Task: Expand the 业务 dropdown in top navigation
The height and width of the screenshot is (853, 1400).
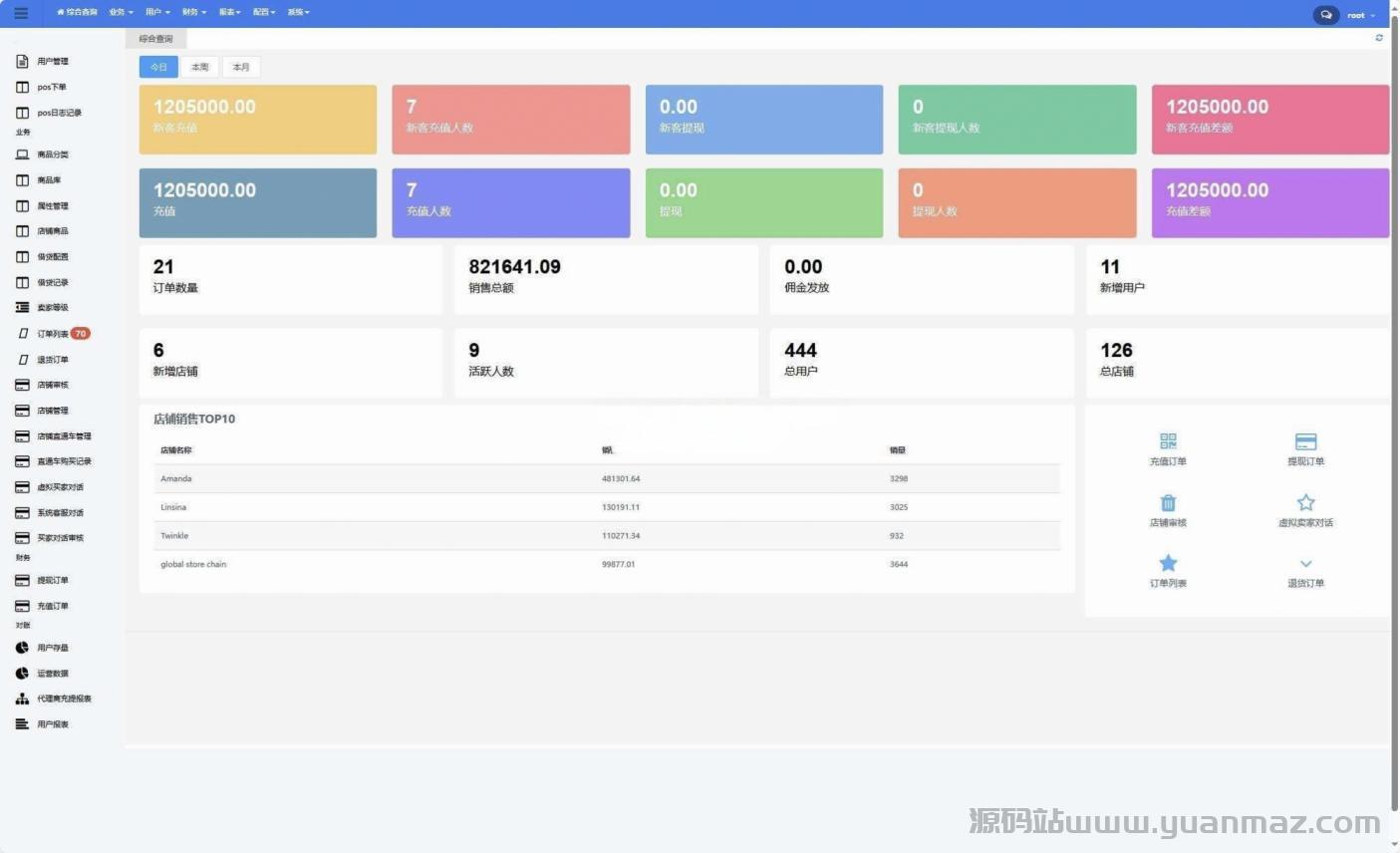Action: click(x=121, y=13)
